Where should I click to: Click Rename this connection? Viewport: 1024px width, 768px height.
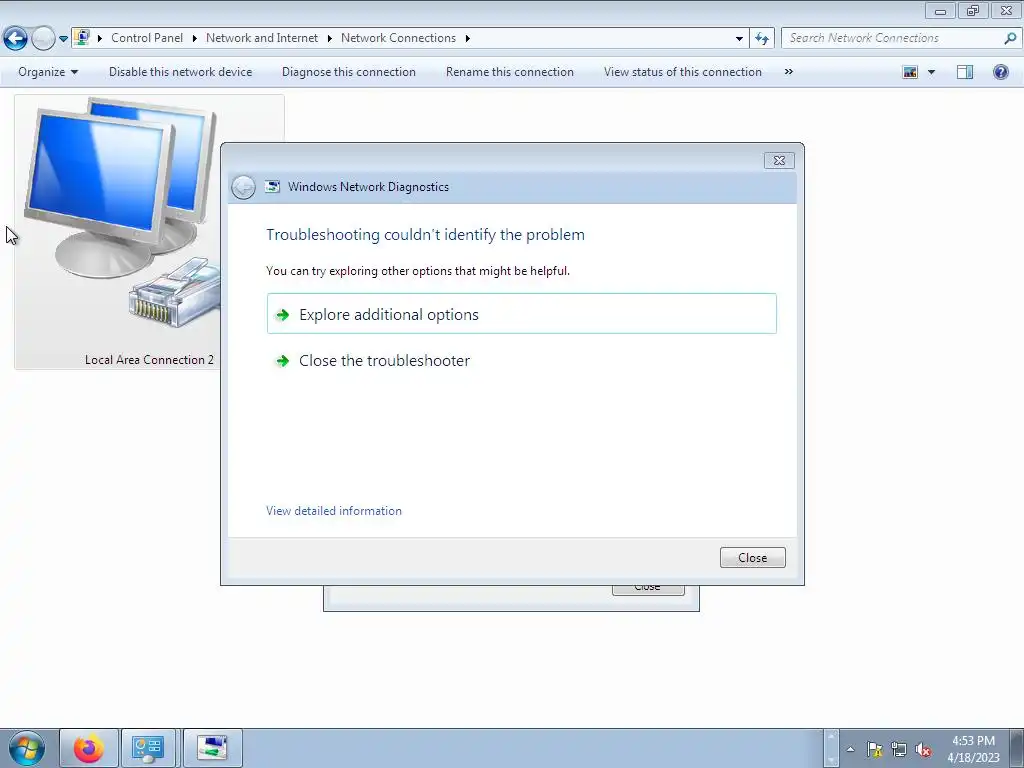[x=509, y=72]
